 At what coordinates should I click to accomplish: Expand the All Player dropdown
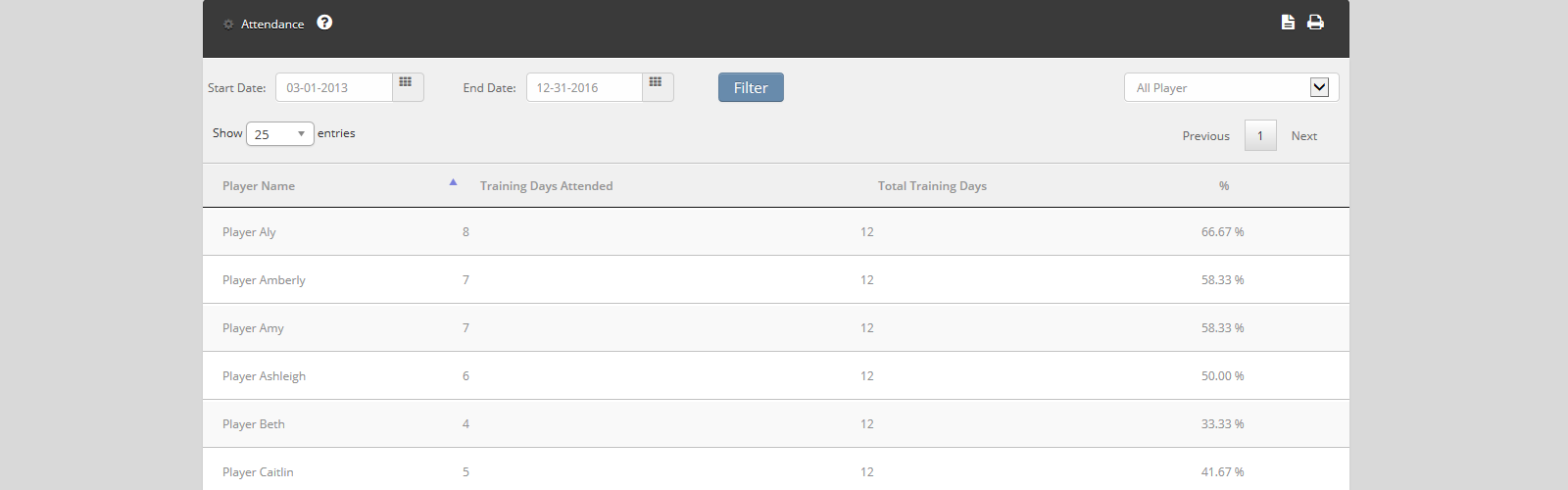(1319, 87)
